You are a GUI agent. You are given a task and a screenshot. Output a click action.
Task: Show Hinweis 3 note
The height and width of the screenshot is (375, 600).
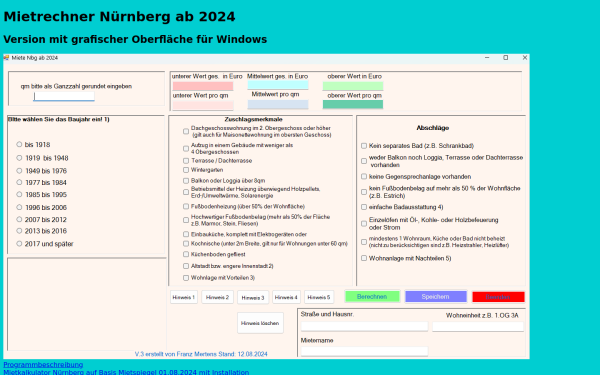click(253, 297)
